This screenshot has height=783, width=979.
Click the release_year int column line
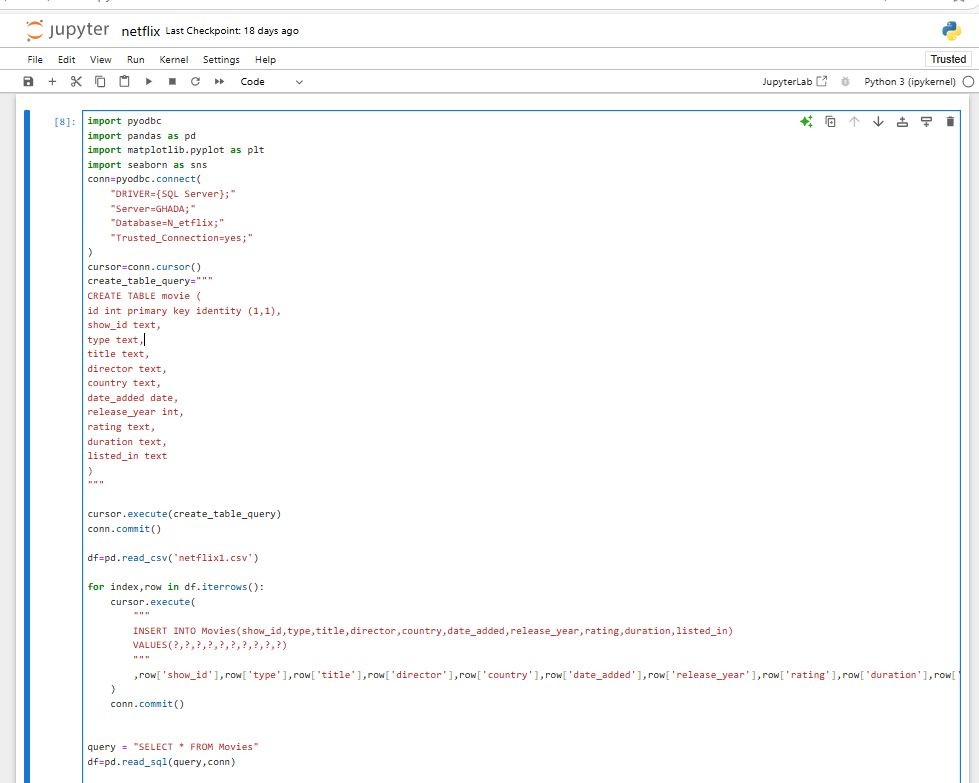135,412
